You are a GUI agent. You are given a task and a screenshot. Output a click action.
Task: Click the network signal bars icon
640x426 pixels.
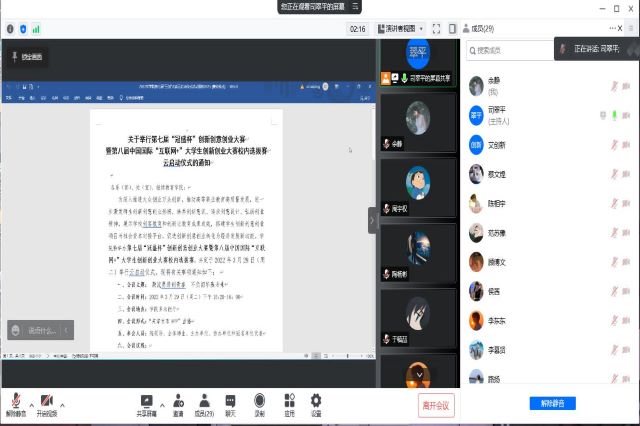(38, 29)
